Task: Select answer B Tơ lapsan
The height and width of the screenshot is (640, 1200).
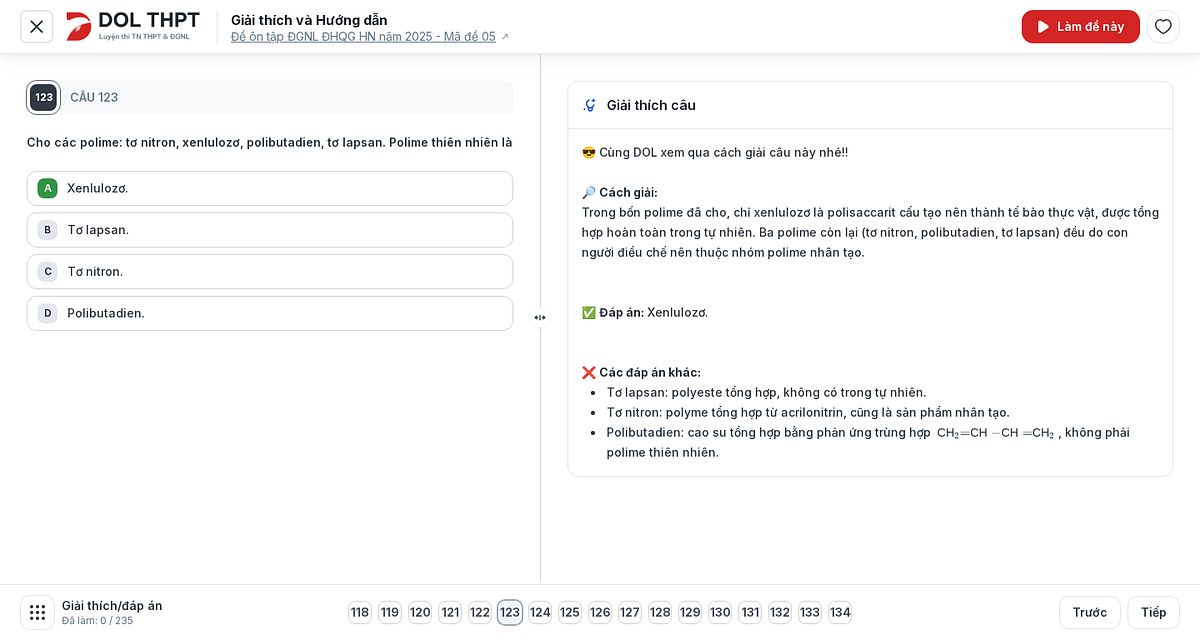Action: click(270, 230)
